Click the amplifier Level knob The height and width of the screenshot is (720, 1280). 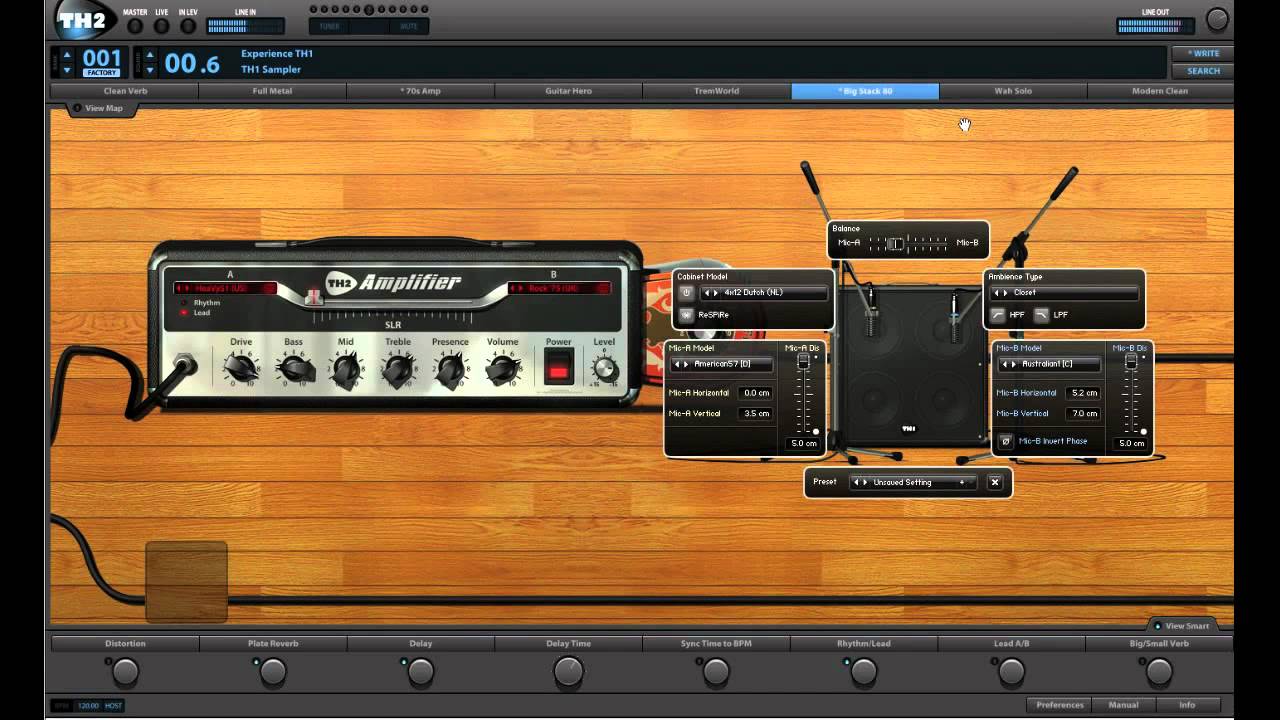[x=604, y=369]
